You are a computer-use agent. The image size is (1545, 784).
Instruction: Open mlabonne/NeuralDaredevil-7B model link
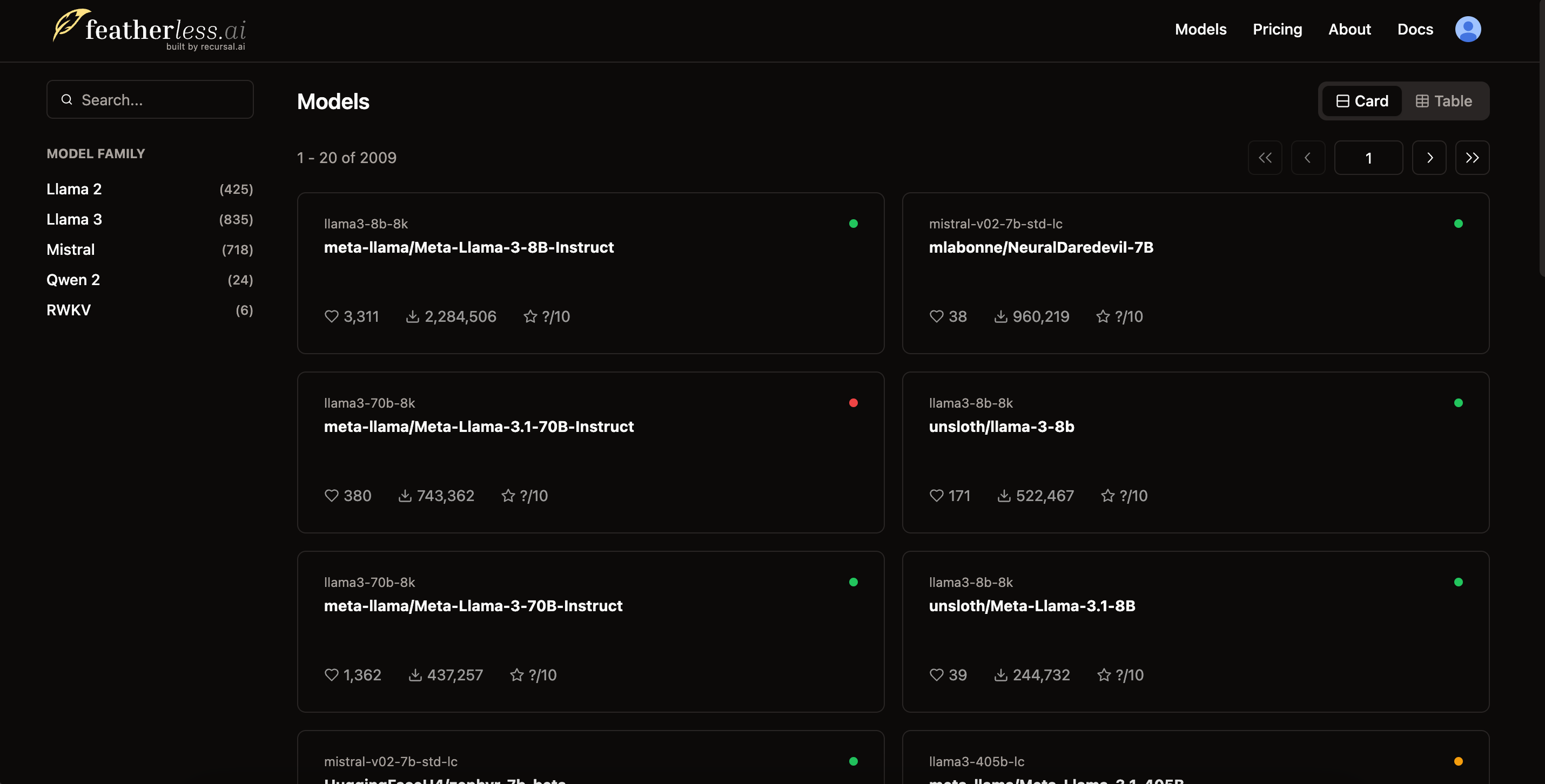[1040, 247]
